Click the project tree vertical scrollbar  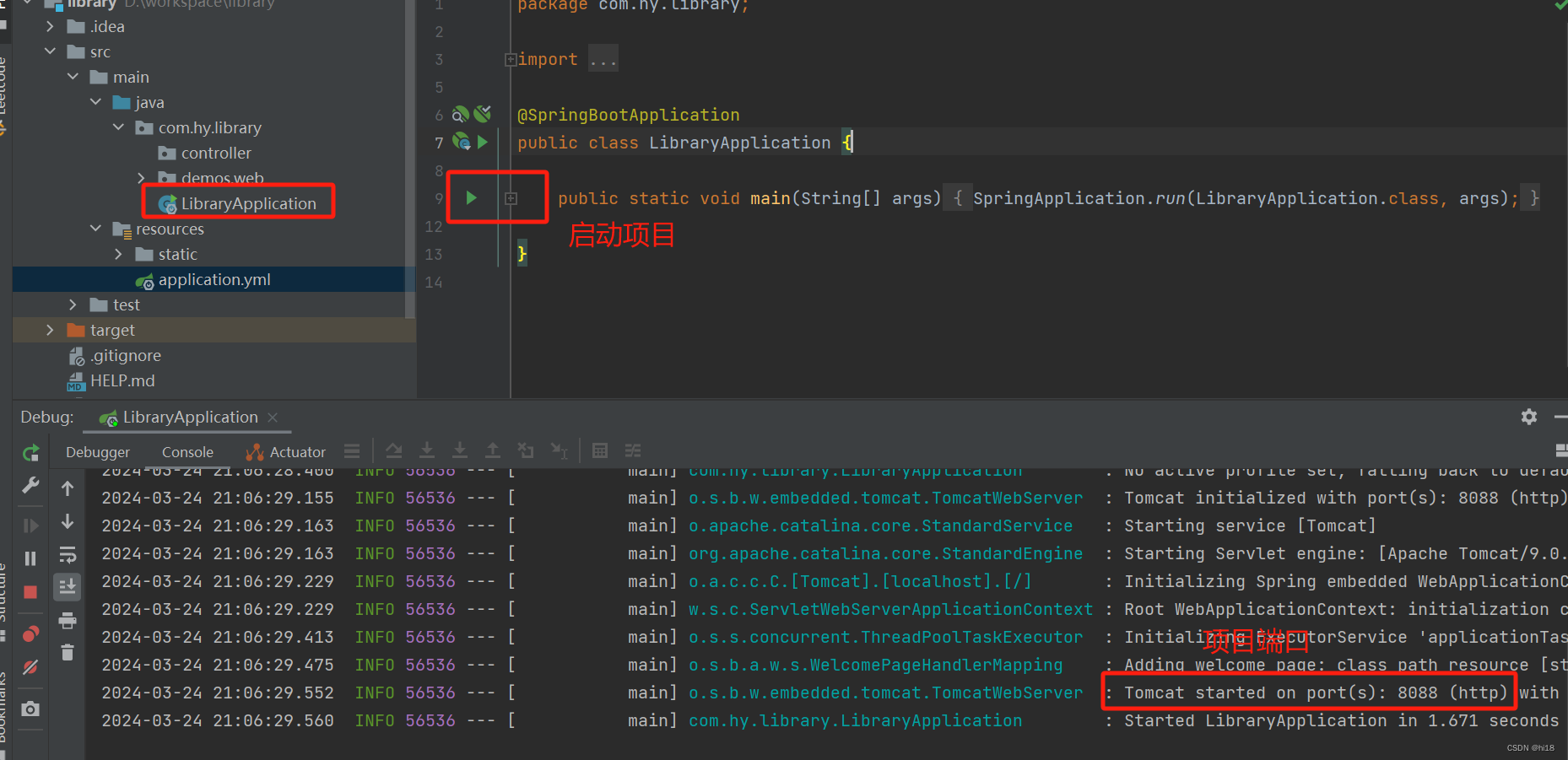coord(410,159)
